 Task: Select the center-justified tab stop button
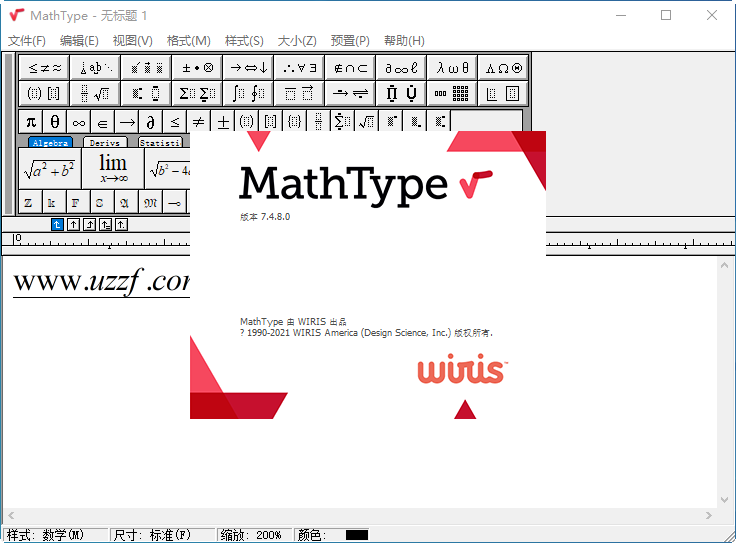pyautogui.click(x=73, y=225)
